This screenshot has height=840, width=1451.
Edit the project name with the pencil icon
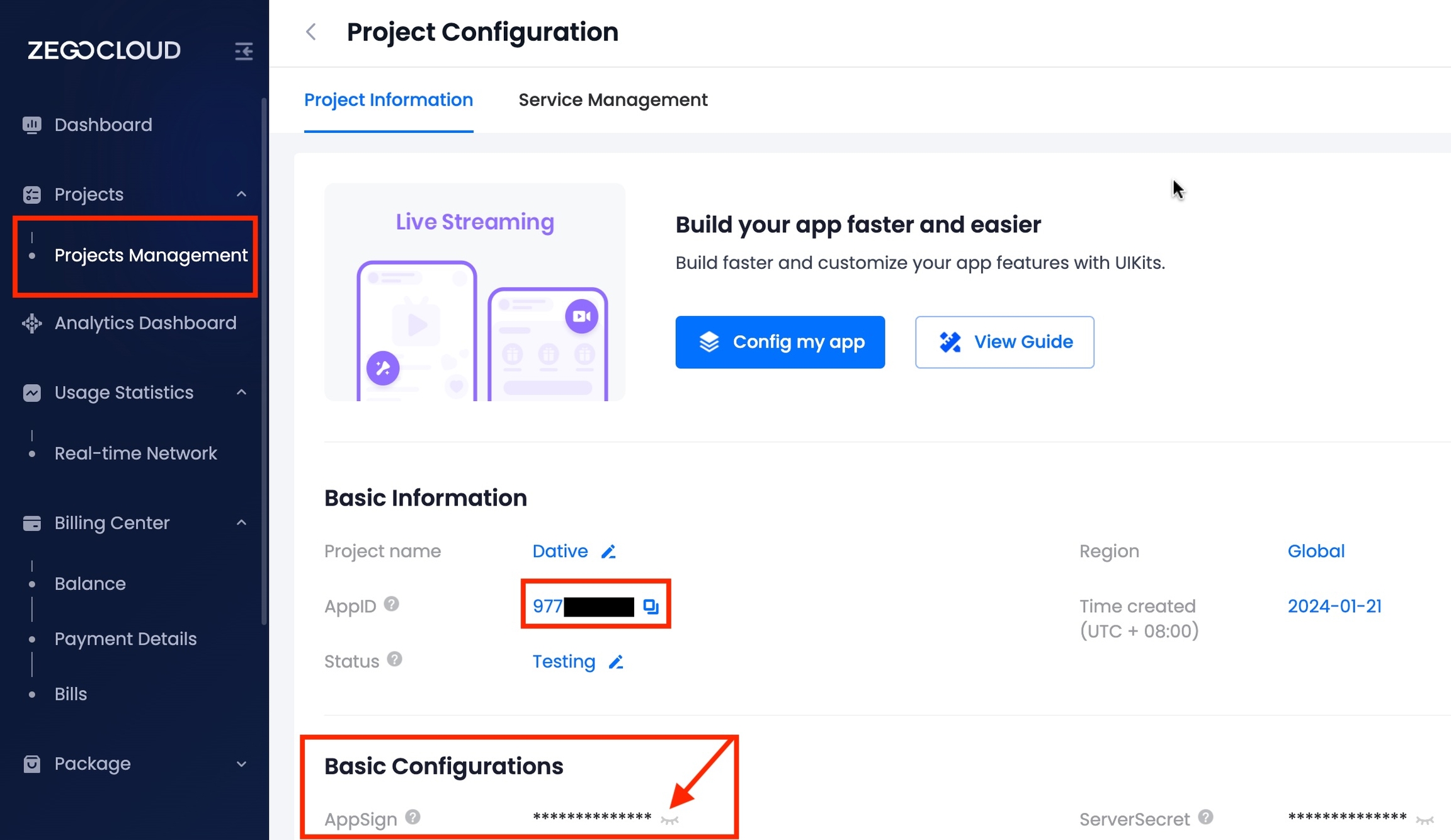608,552
